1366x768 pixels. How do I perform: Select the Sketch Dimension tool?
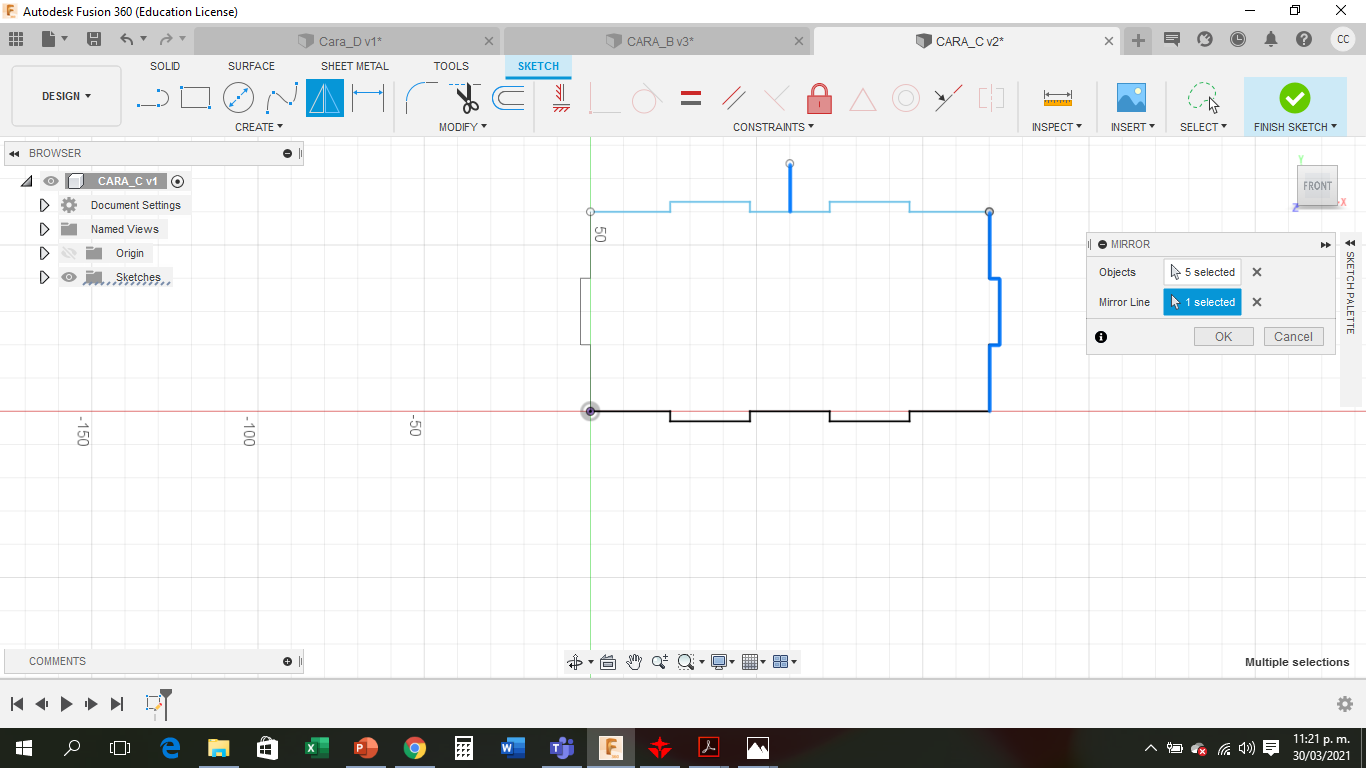coord(368,98)
